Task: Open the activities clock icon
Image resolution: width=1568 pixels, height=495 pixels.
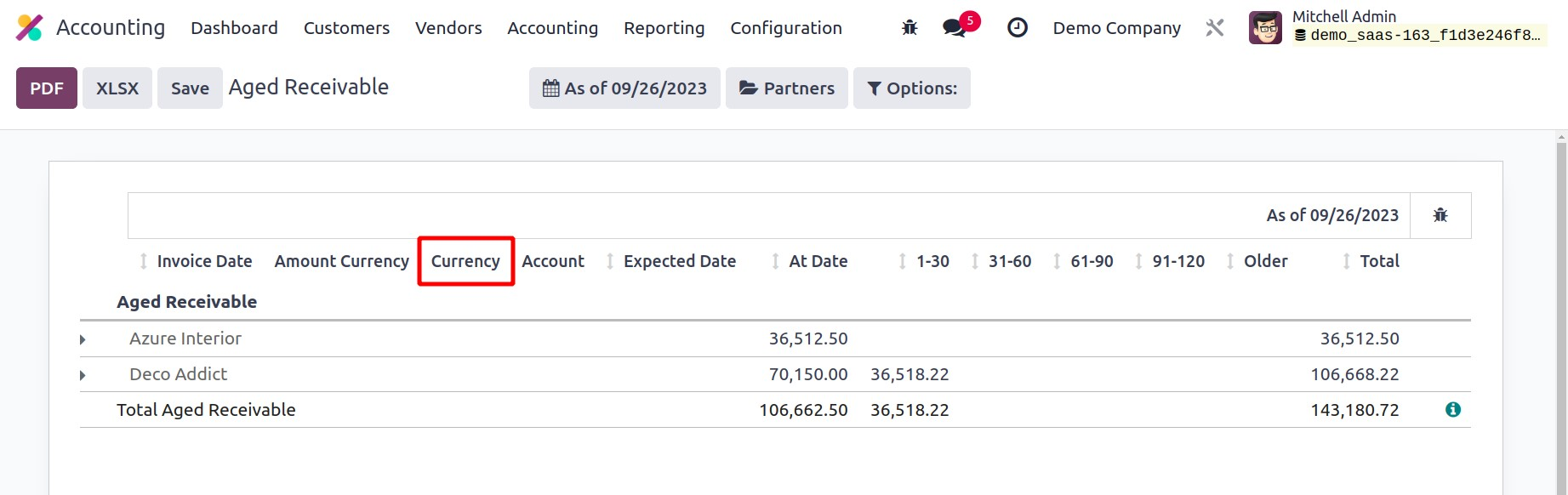Action: pos(1017,28)
